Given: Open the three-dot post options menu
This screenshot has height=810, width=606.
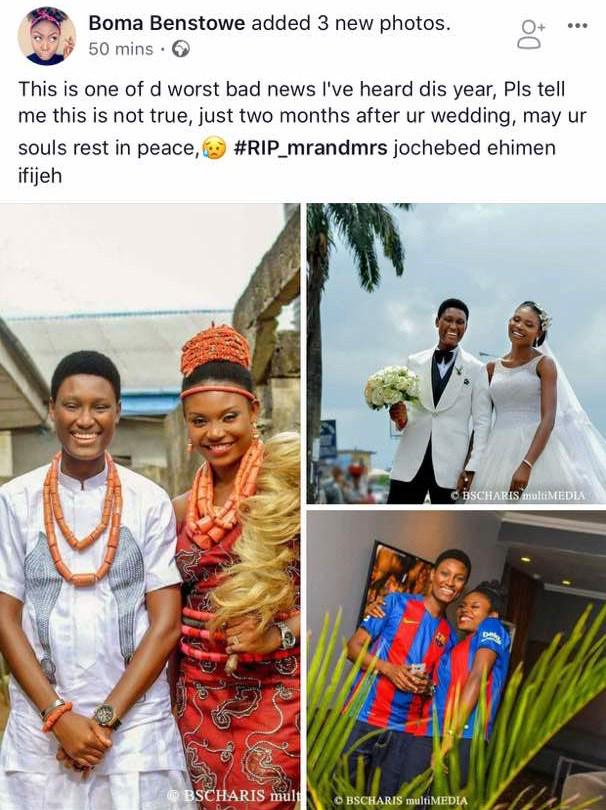Looking at the screenshot, I should point(577,25).
